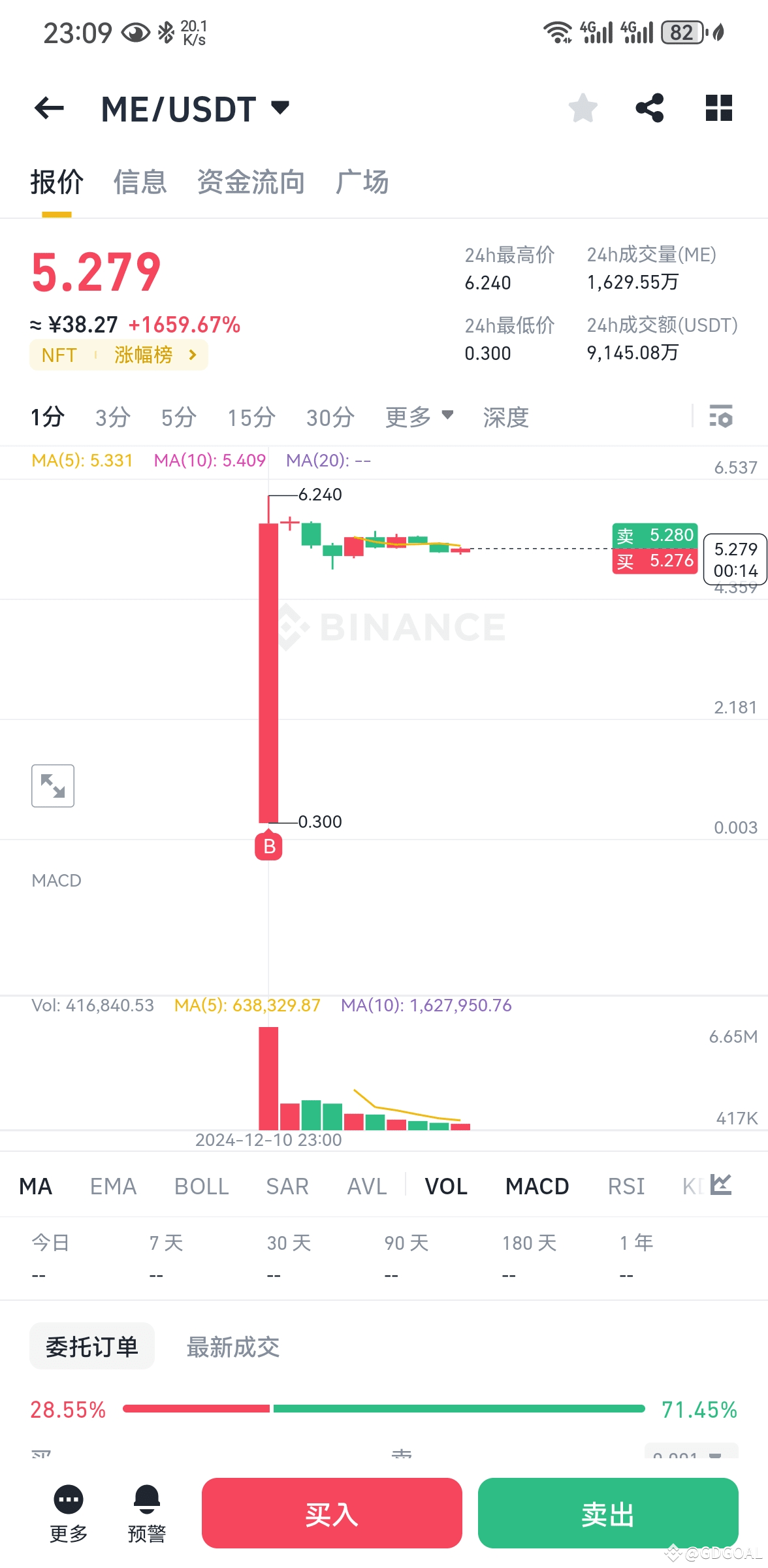
Task: Add ME/USDT to favorites star
Action: click(583, 108)
